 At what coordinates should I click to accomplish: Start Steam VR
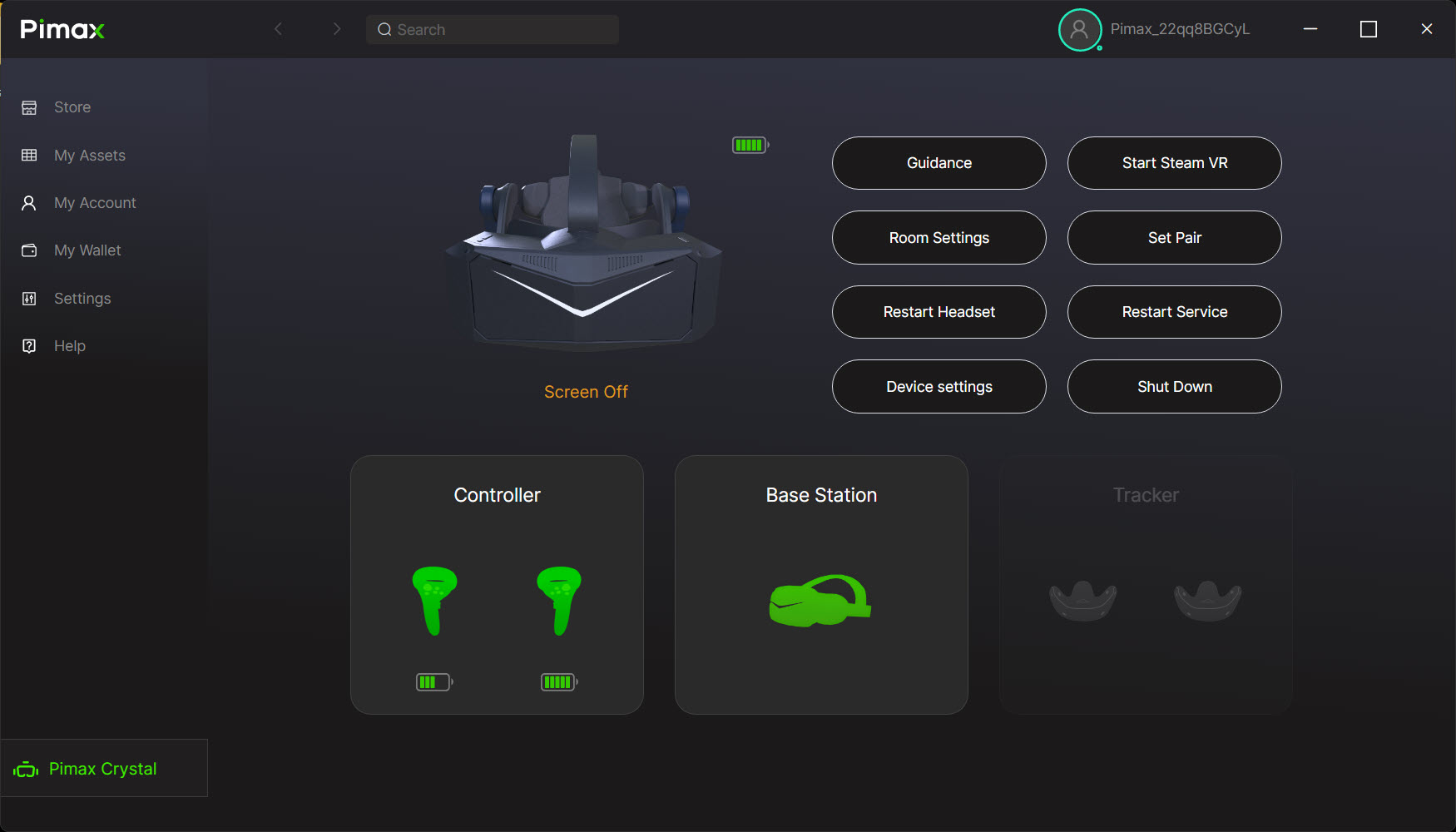click(x=1174, y=163)
